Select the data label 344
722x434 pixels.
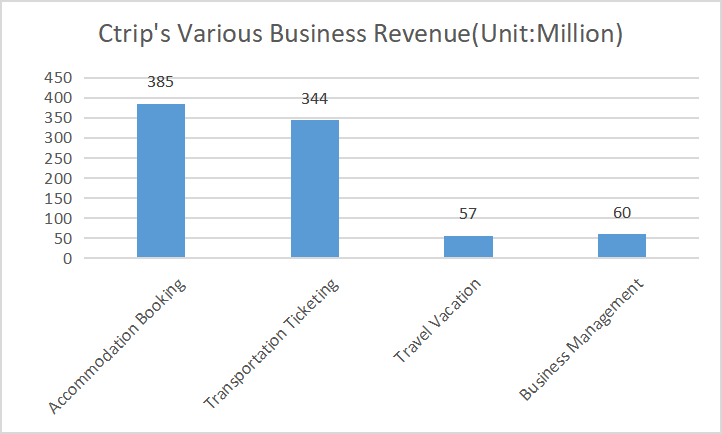point(314,98)
